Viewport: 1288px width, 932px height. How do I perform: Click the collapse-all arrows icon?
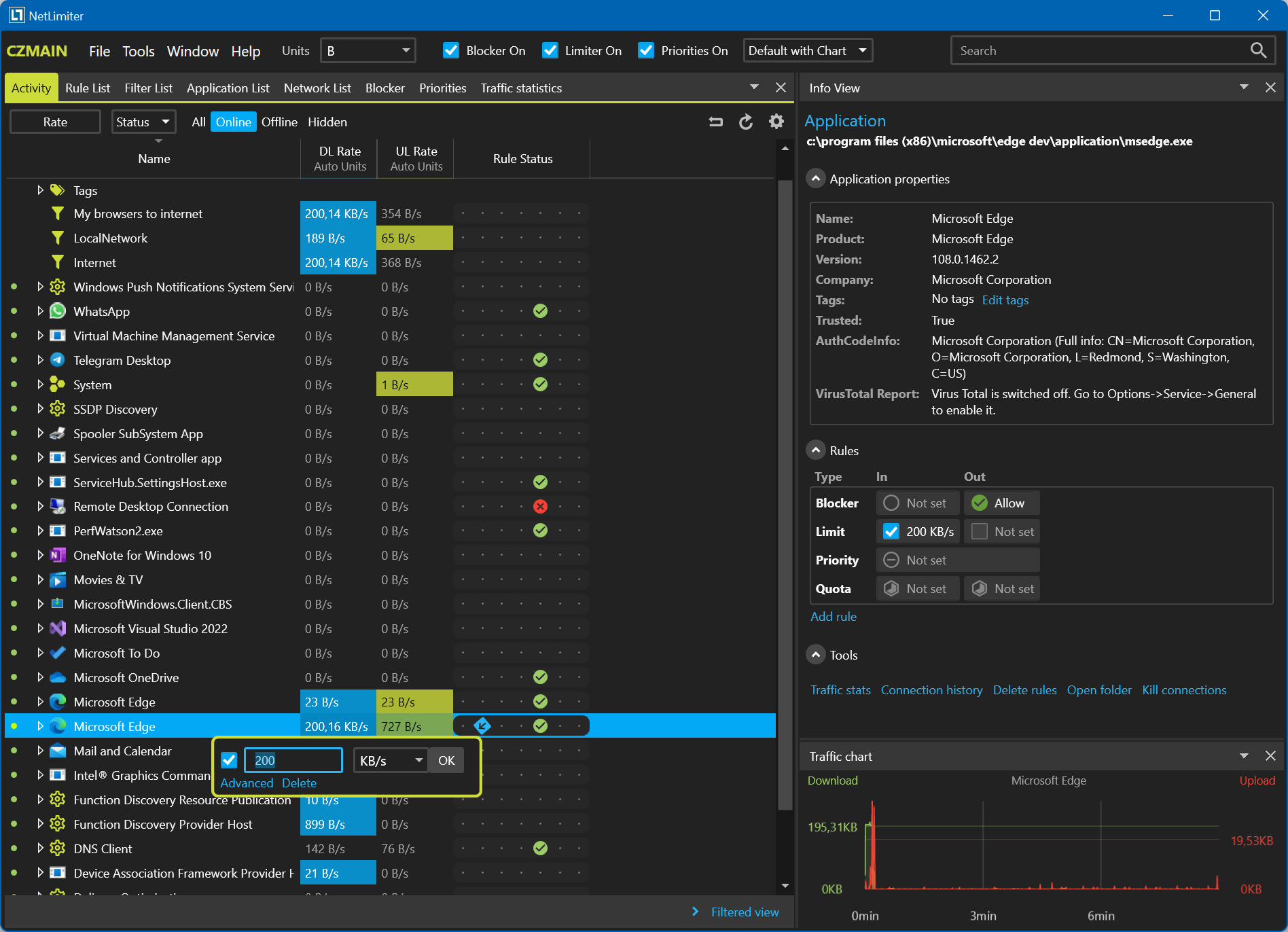pyautogui.click(x=715, y=122)
